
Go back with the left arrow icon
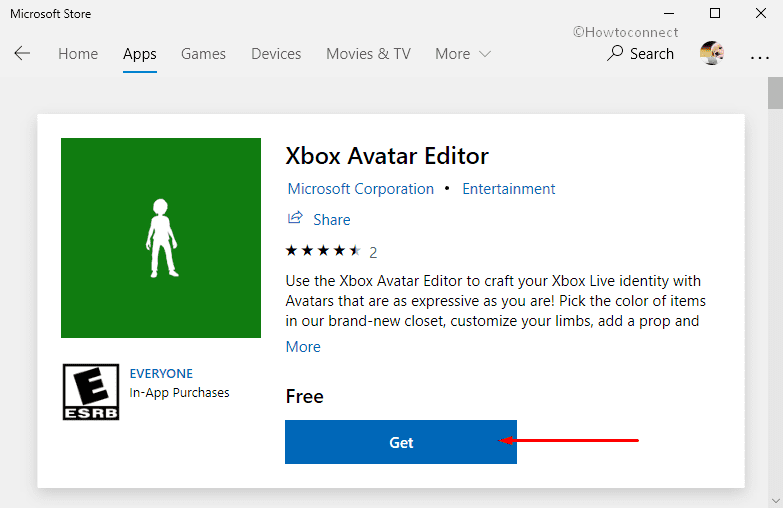[22, 53]
